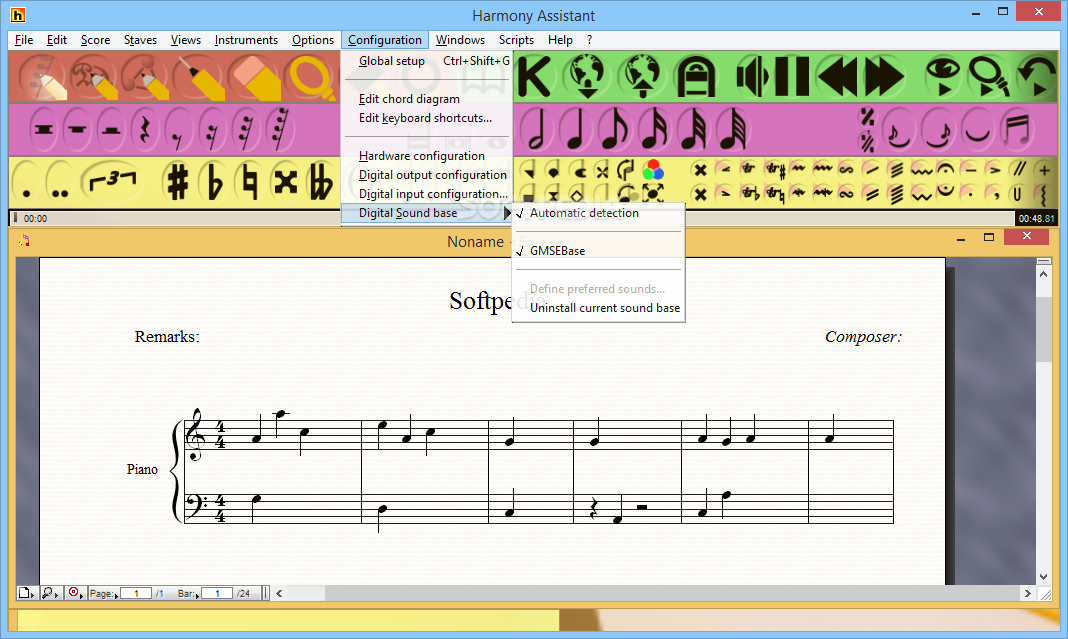Viewport: 1068px width, 639px height.
Task: Open the Staves menu
Action: [140, 40]
